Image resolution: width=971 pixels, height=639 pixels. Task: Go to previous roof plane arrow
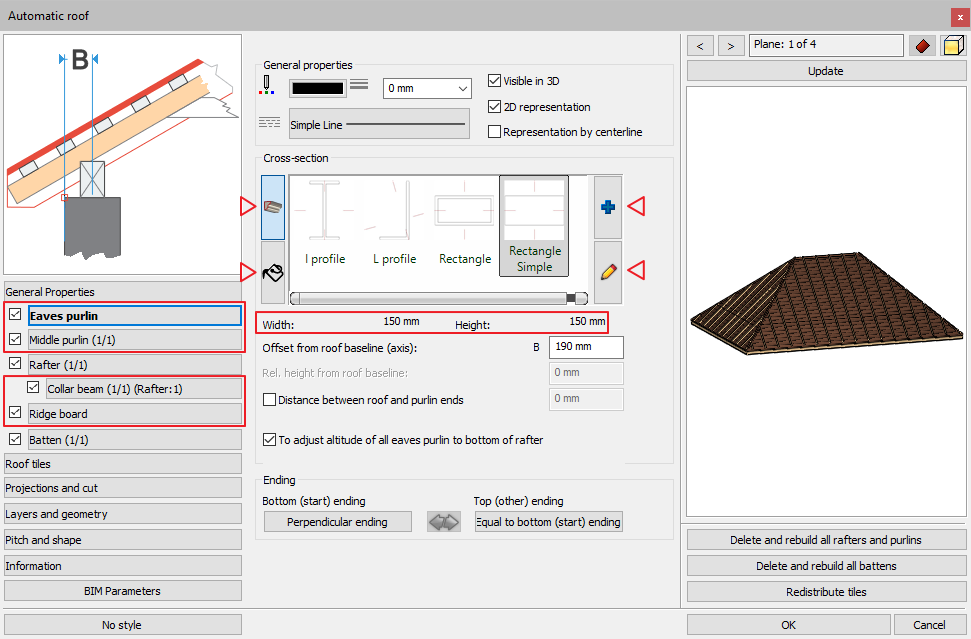pos(700,46)
